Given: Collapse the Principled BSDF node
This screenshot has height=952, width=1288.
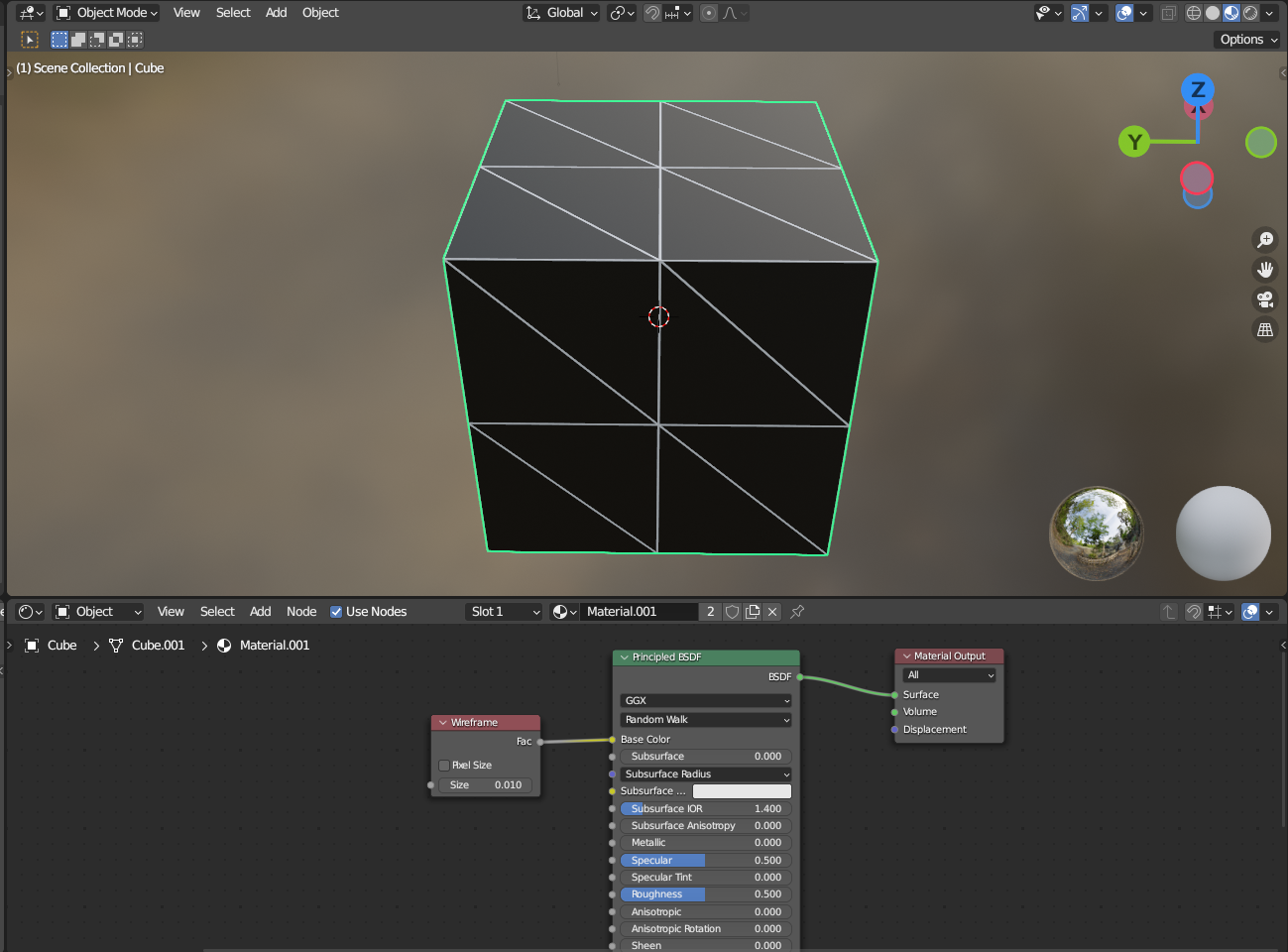Looking at the screenshot, I should pyautogui.click(x=625, y=657).
